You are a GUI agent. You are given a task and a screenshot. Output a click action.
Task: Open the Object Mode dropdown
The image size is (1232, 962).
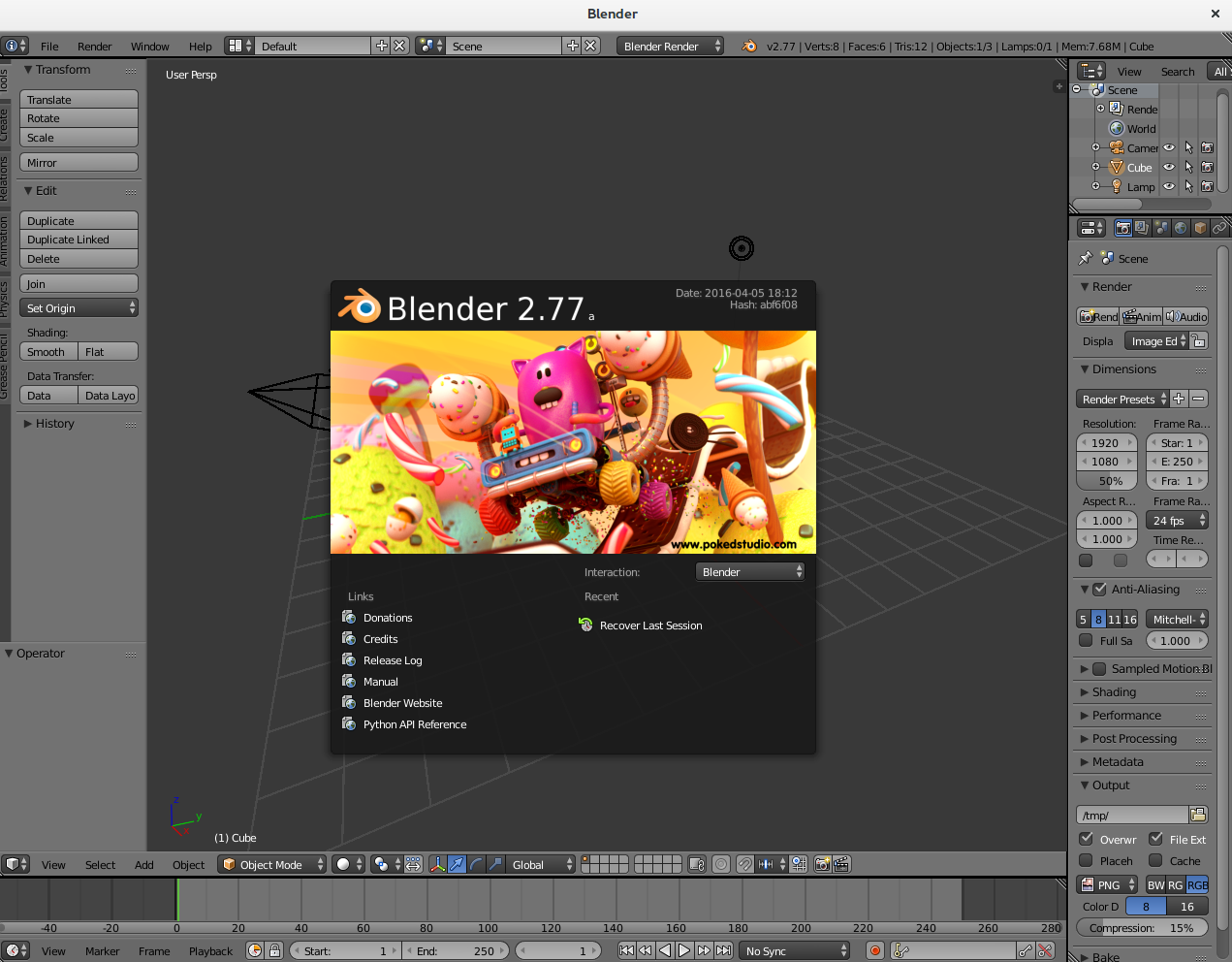point(272,864)
